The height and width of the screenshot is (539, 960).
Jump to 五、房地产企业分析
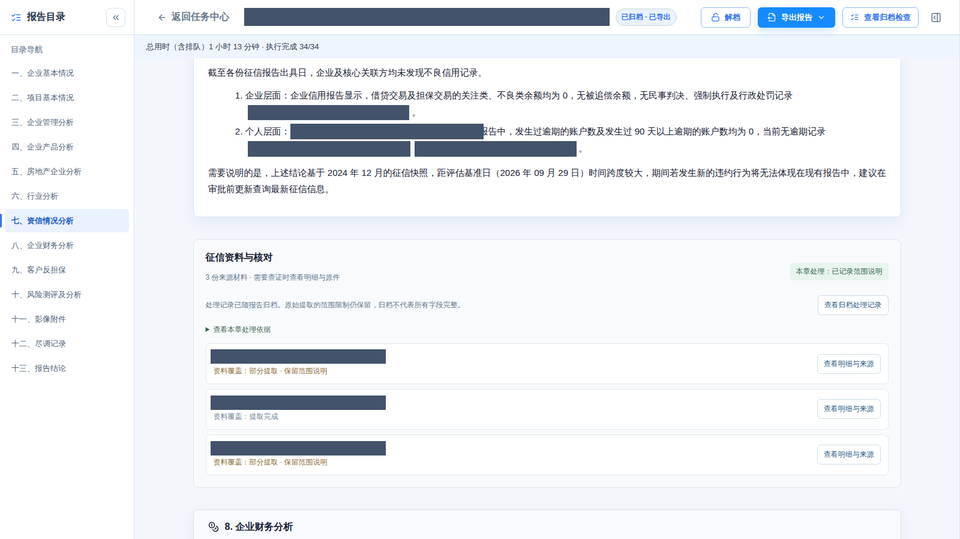(67, 172)
